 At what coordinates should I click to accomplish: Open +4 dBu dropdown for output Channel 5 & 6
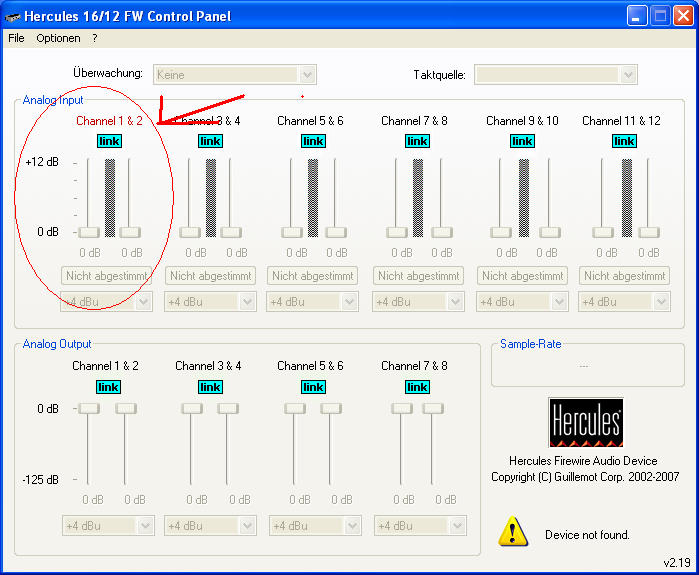pyautogui.click(x=315, y=526)
